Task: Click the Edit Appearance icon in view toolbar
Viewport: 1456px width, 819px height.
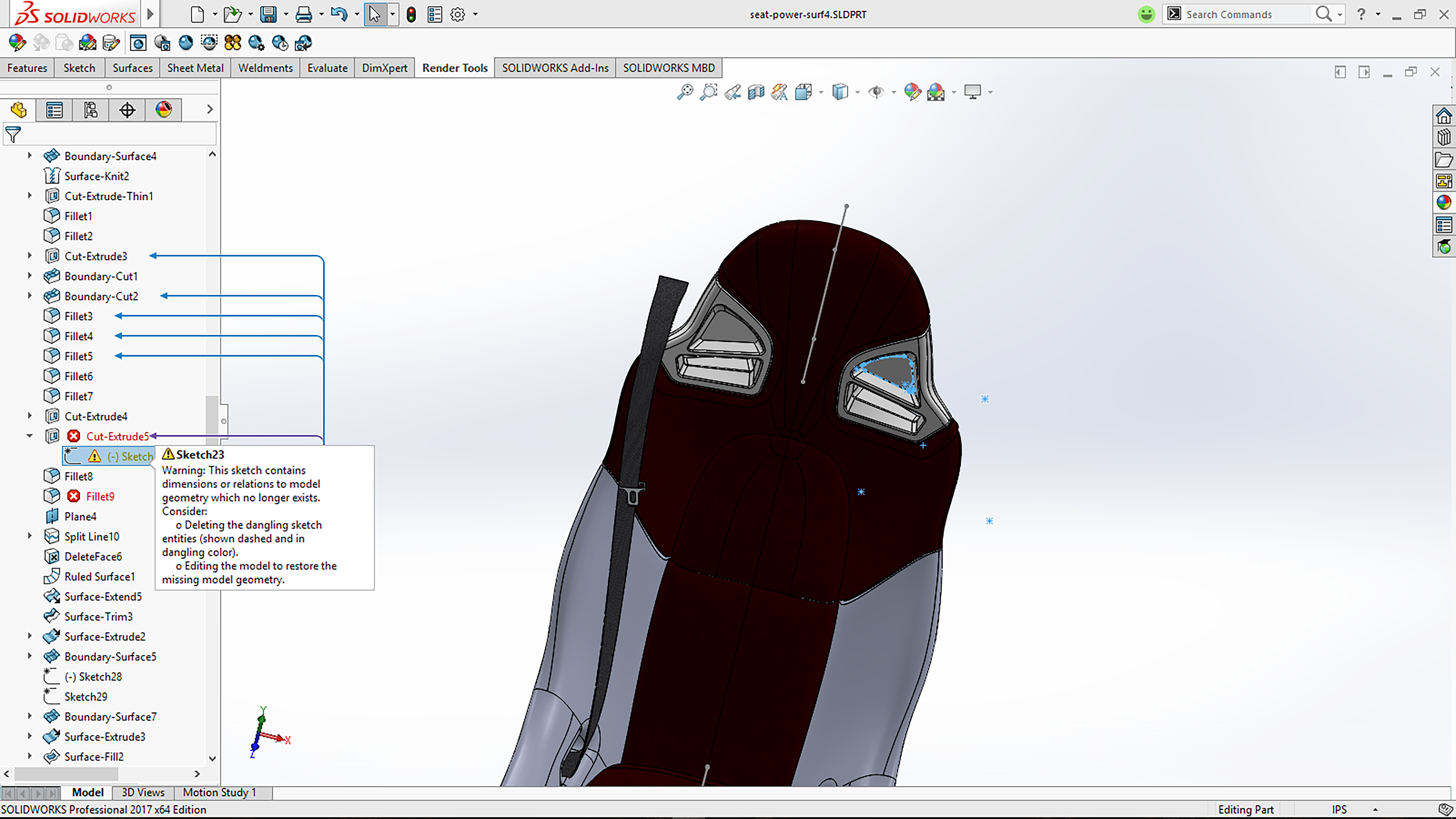Action: [912, 92]
